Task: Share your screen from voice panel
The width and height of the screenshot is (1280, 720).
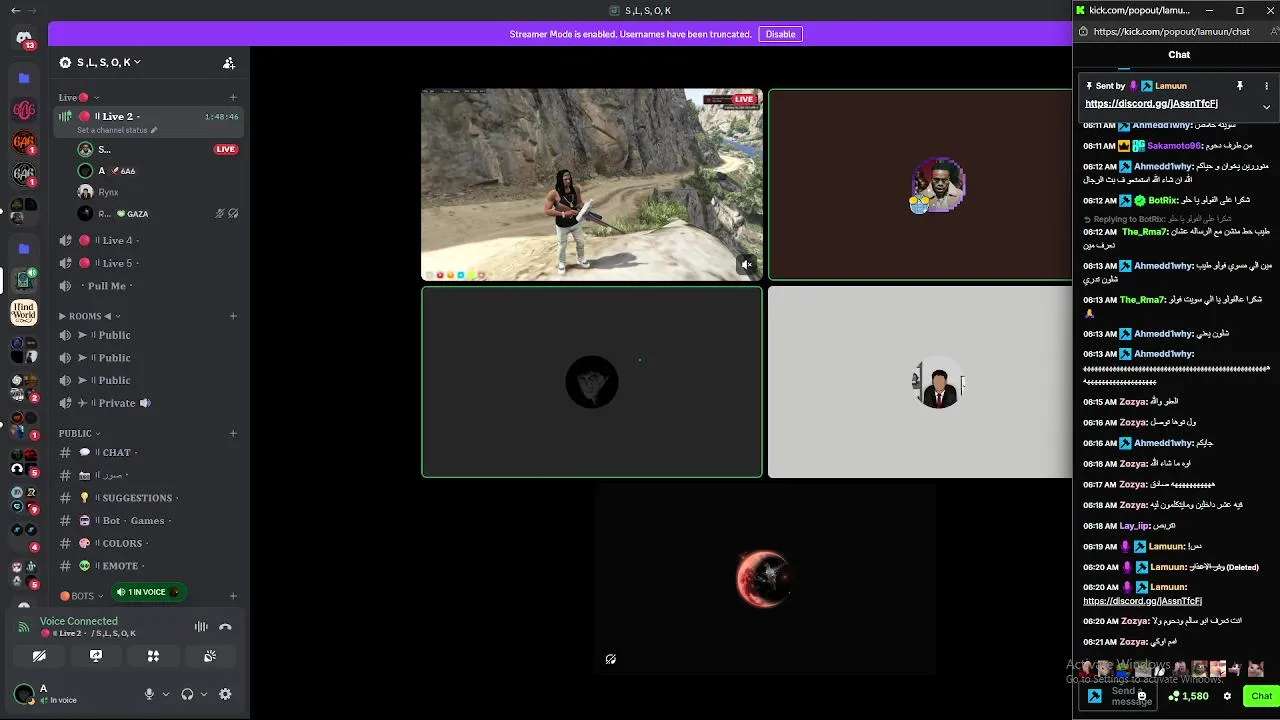Action: (x=96, y=656)
